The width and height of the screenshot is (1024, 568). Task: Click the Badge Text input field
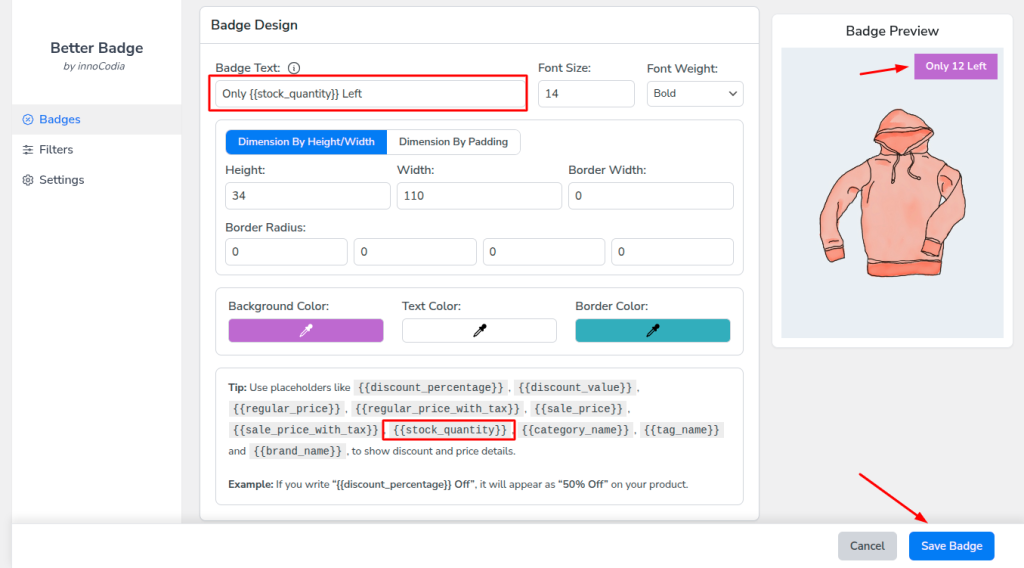click(370, 94)
